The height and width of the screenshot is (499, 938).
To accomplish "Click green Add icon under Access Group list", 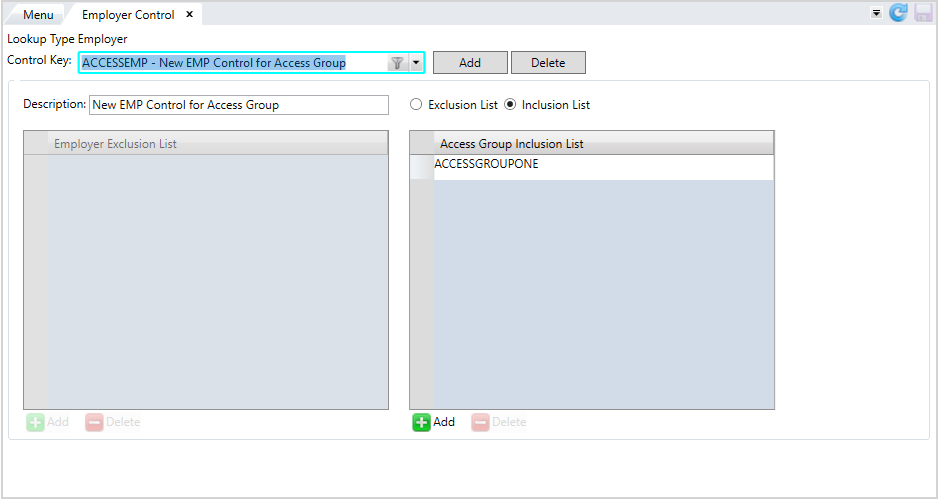I will click(422, 422).
